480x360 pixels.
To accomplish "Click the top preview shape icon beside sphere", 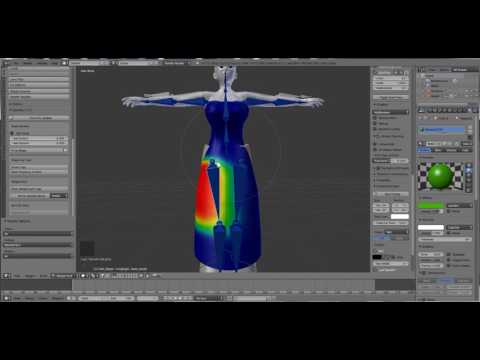I will point(469,166).
